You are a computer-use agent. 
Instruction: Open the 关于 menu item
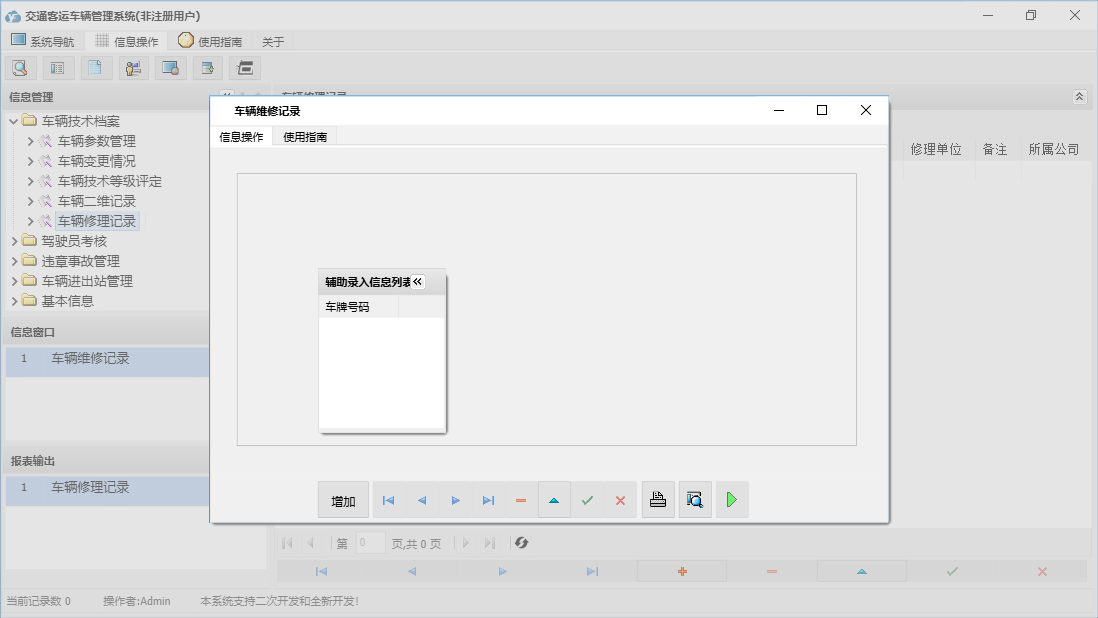click(273, 42)
